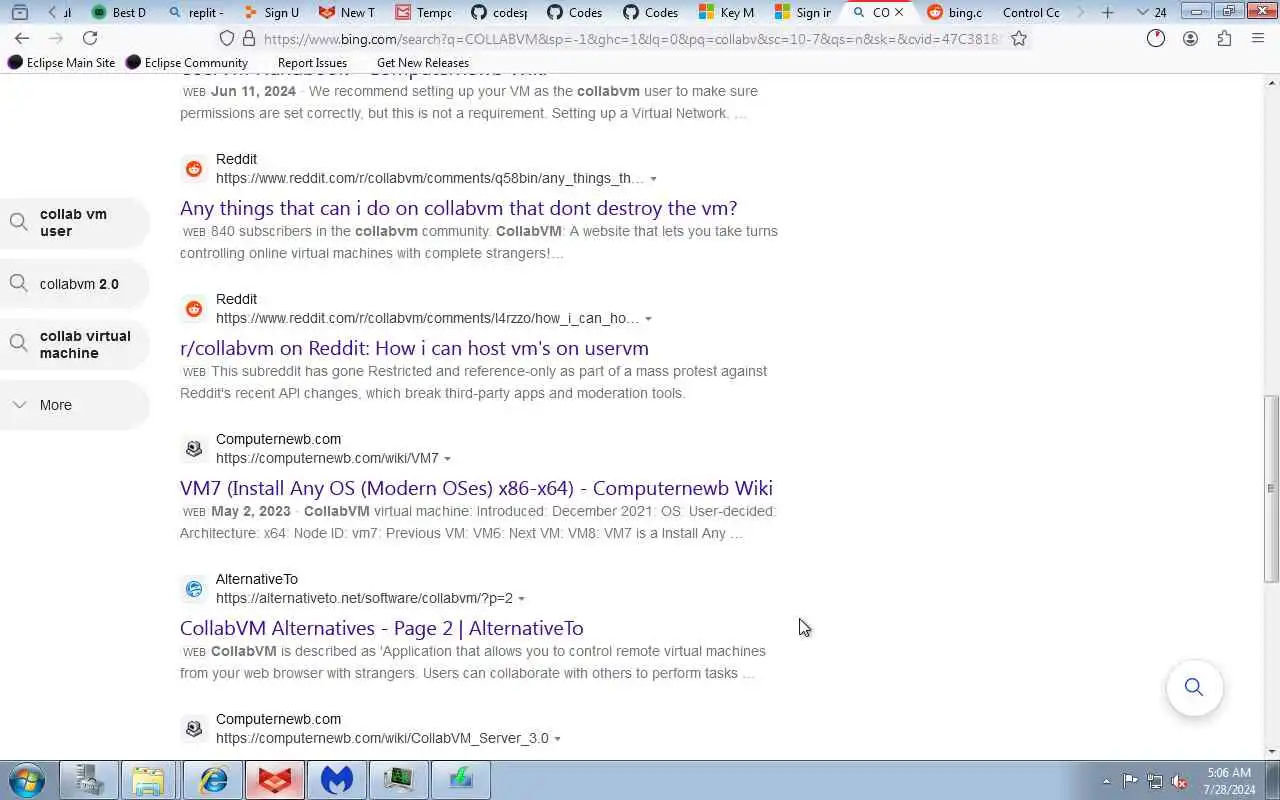This screenshot has height=800, width=1280.
Task: Switch to the codes GitHub tab
Action: click(499, 12)
